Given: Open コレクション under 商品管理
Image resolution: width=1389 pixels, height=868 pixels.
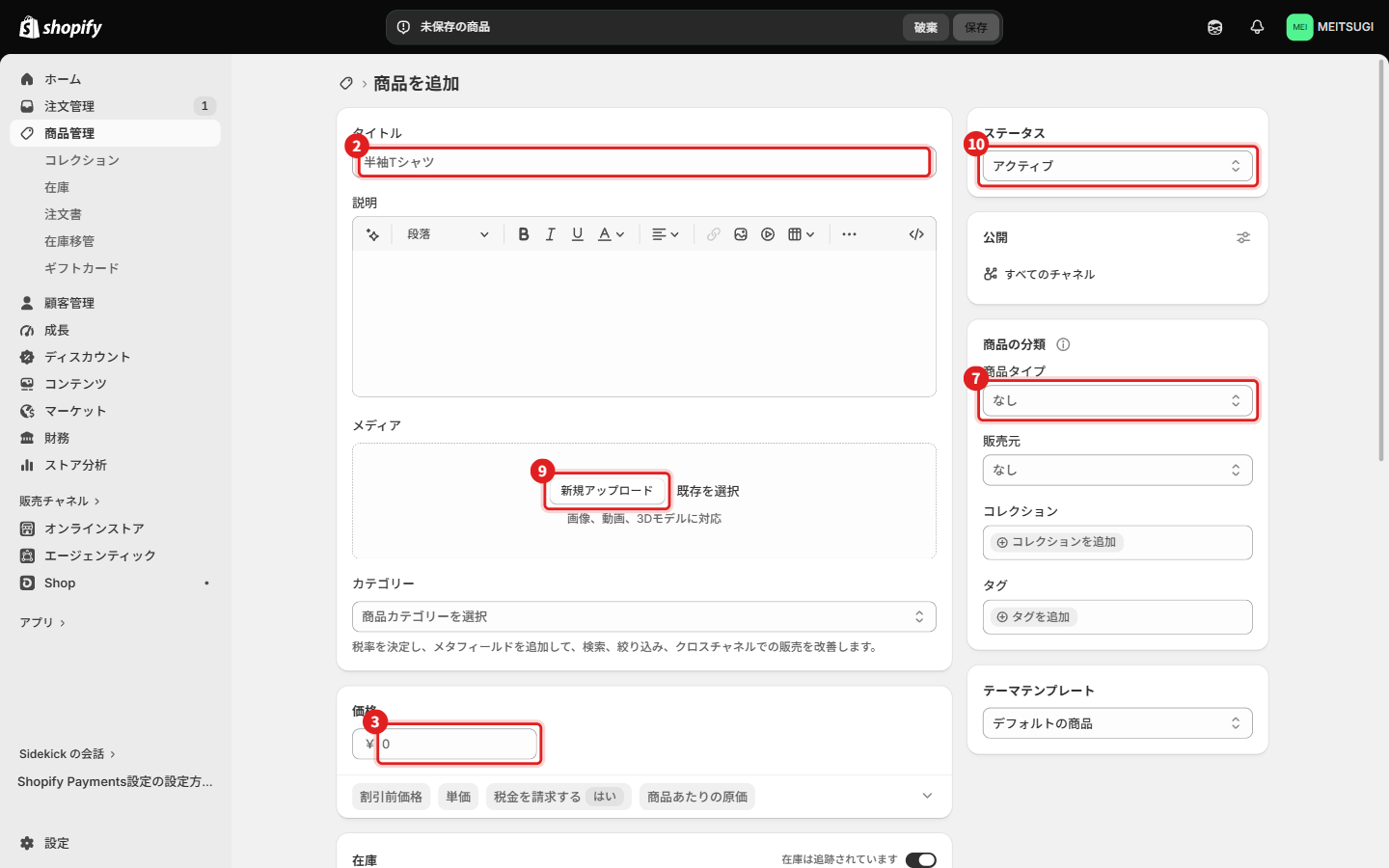Looking at the screenshot, I should [116, 160].
